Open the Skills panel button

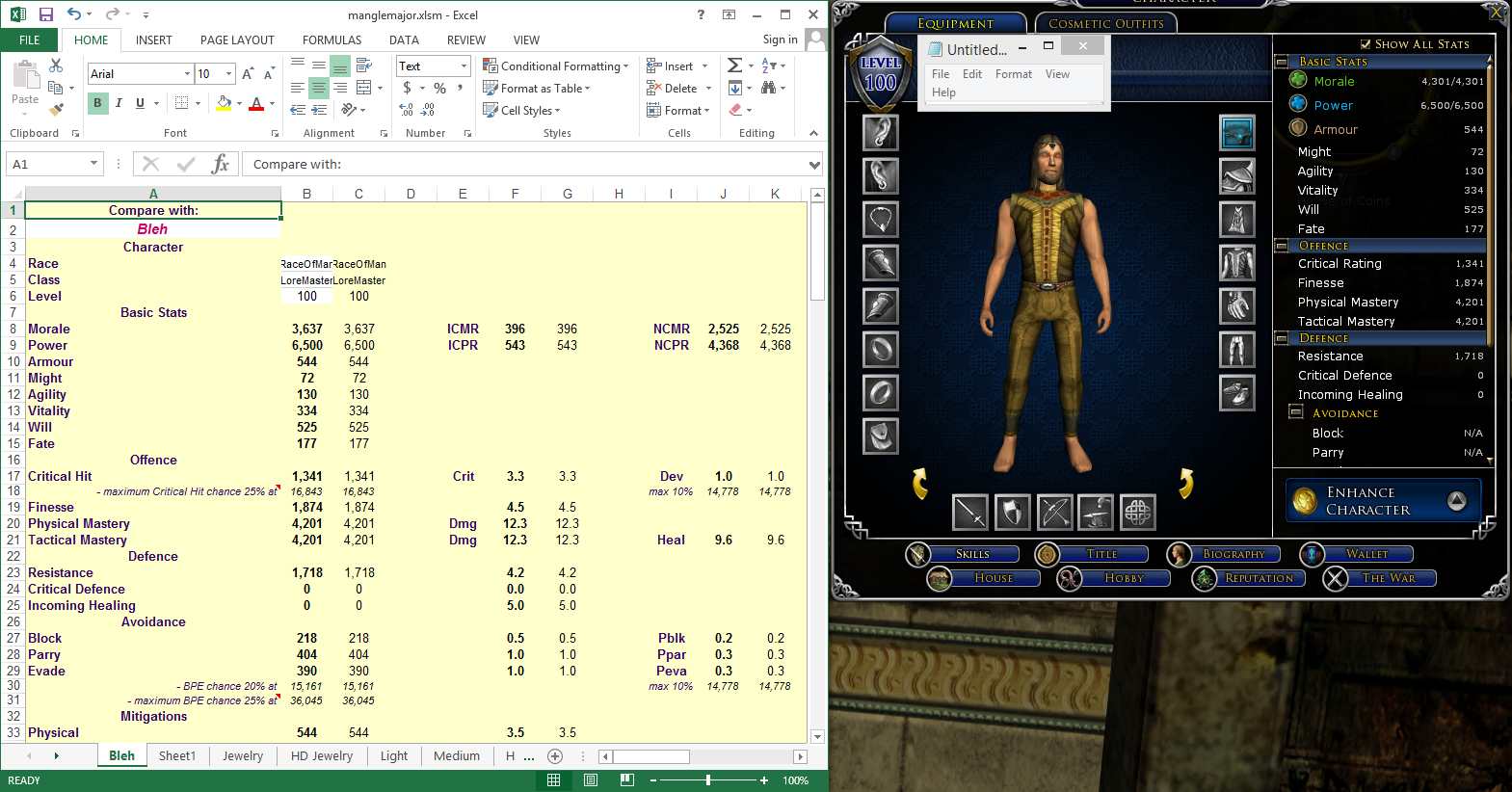[x=963, y=554]
